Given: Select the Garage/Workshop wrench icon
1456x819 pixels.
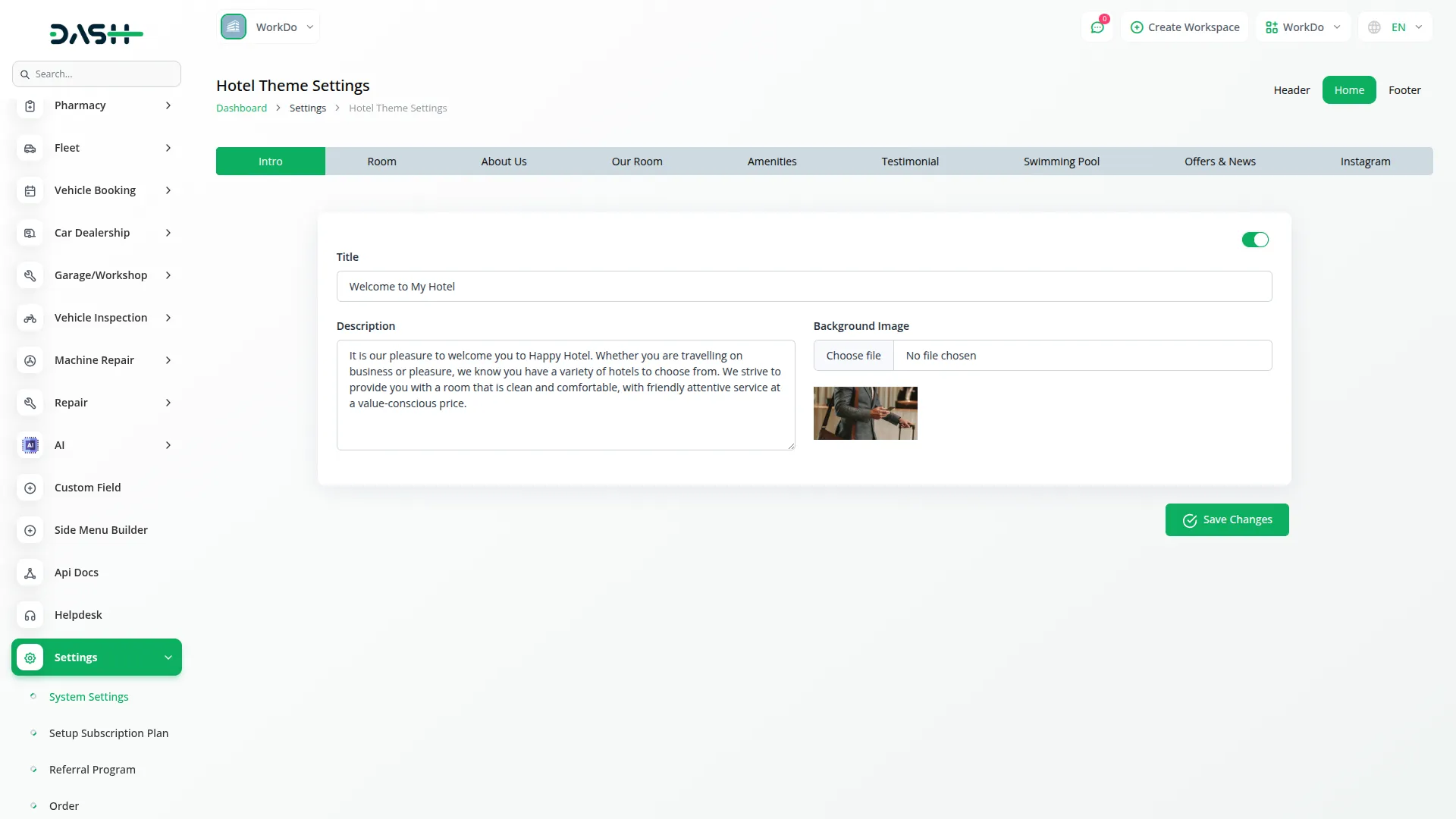Looking at the screenshot, I should point(30,275).
